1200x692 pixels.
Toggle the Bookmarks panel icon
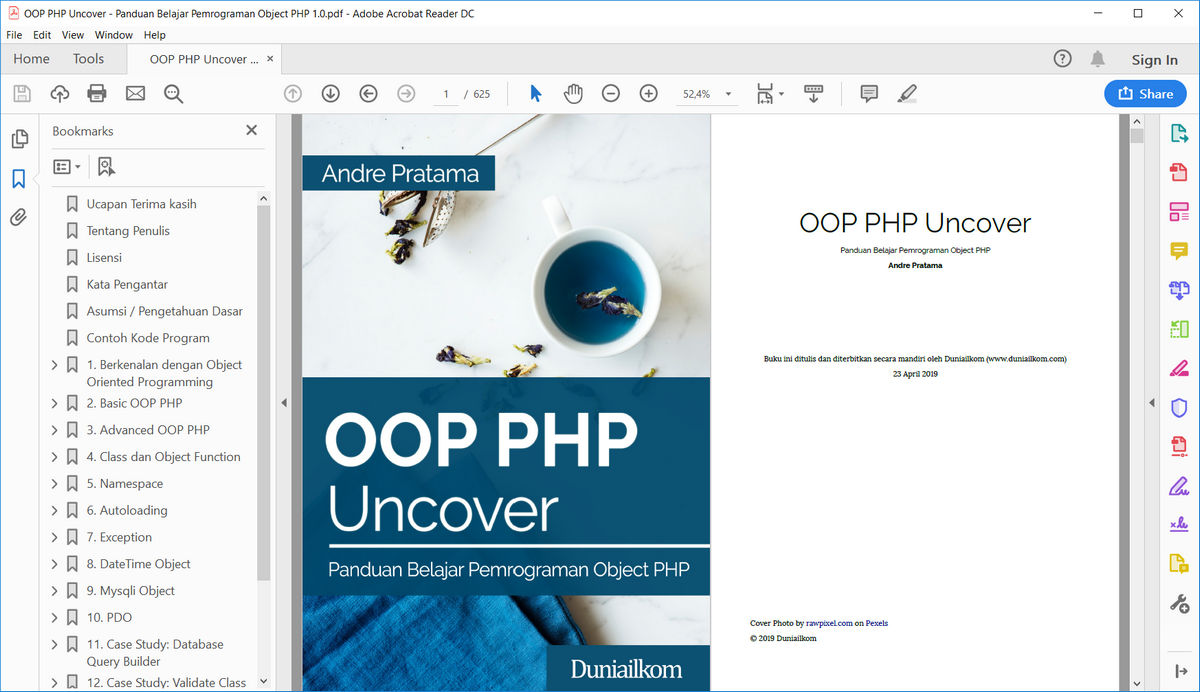(19, 178)
